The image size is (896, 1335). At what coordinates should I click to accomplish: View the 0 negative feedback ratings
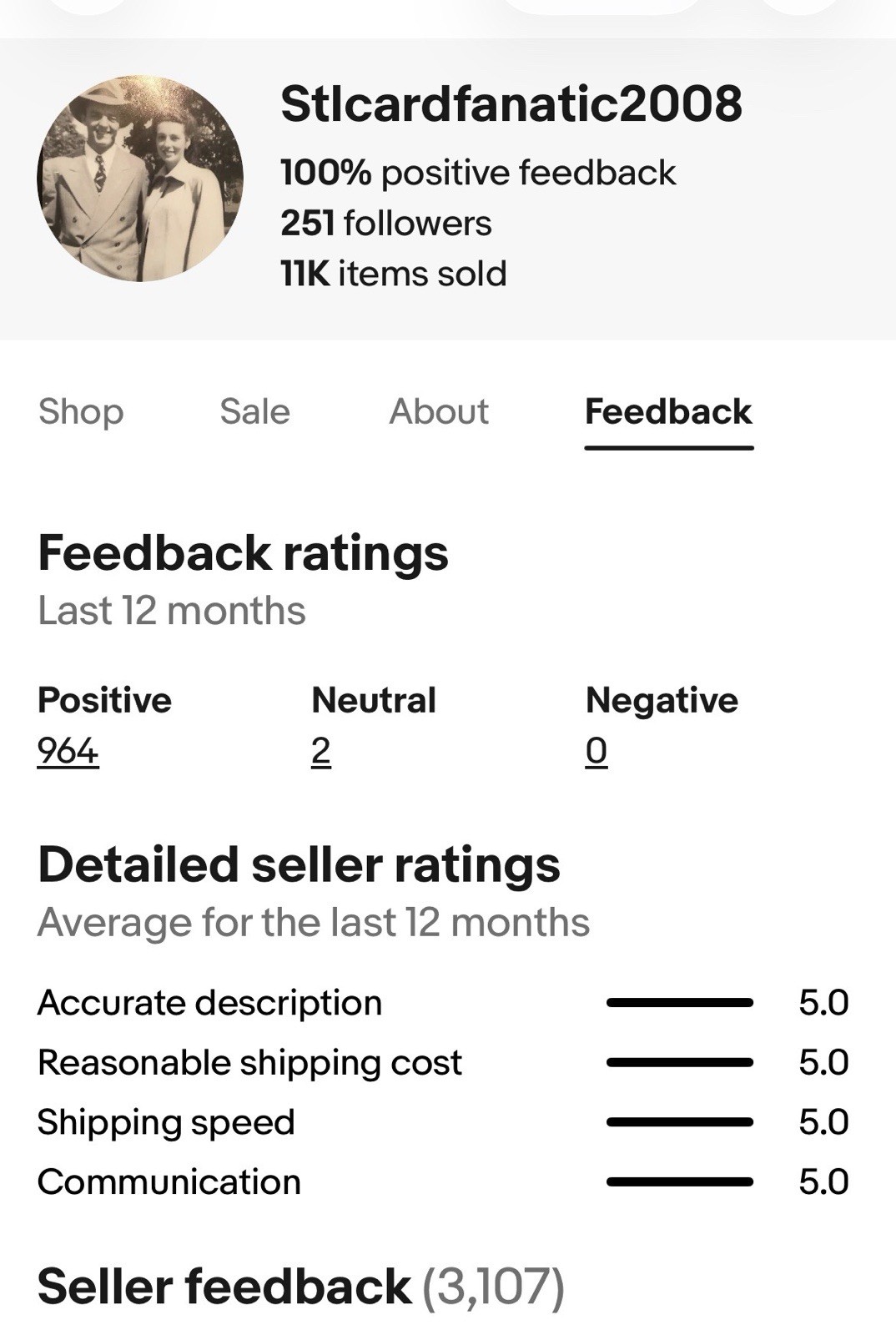[596, 751]
